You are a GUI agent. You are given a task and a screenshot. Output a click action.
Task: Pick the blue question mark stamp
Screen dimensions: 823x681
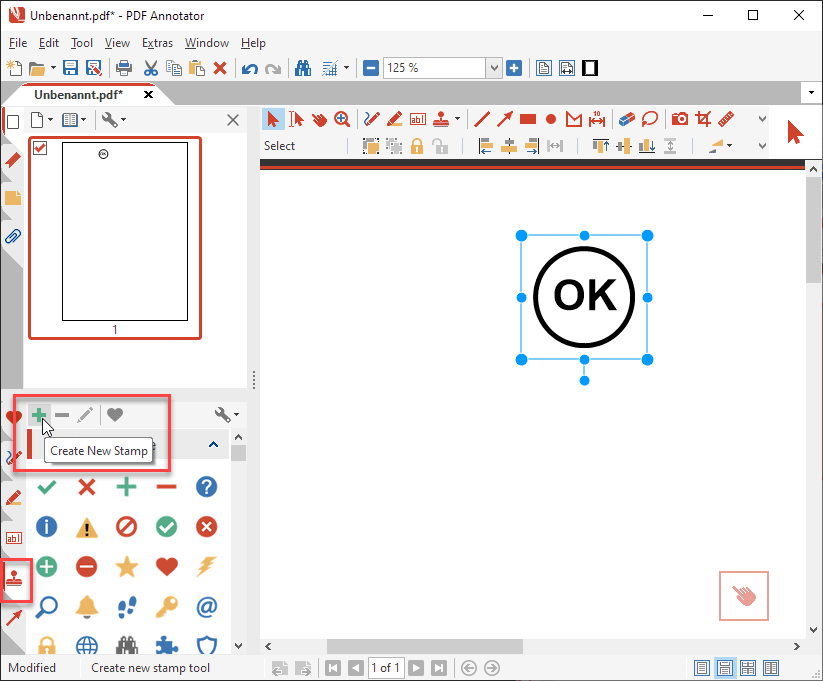(x=206, y=487)
